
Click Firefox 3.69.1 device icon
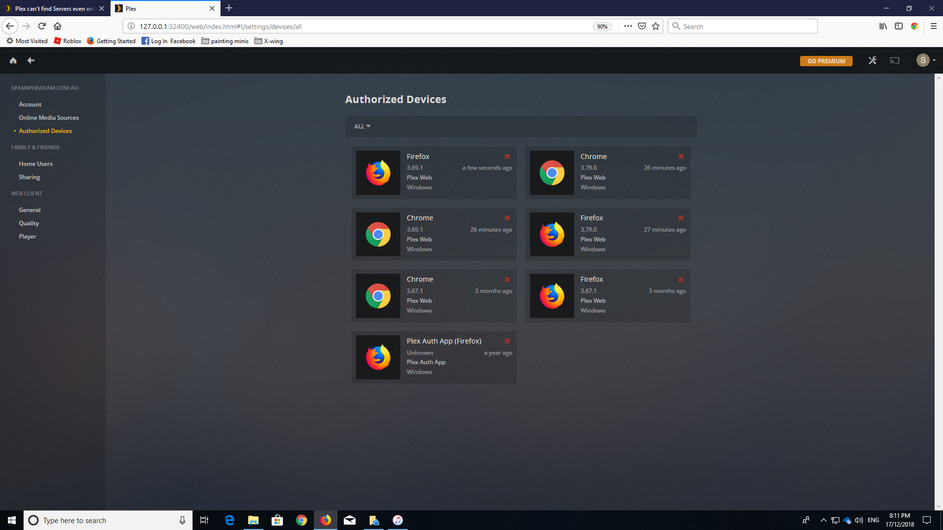[378, 173]
